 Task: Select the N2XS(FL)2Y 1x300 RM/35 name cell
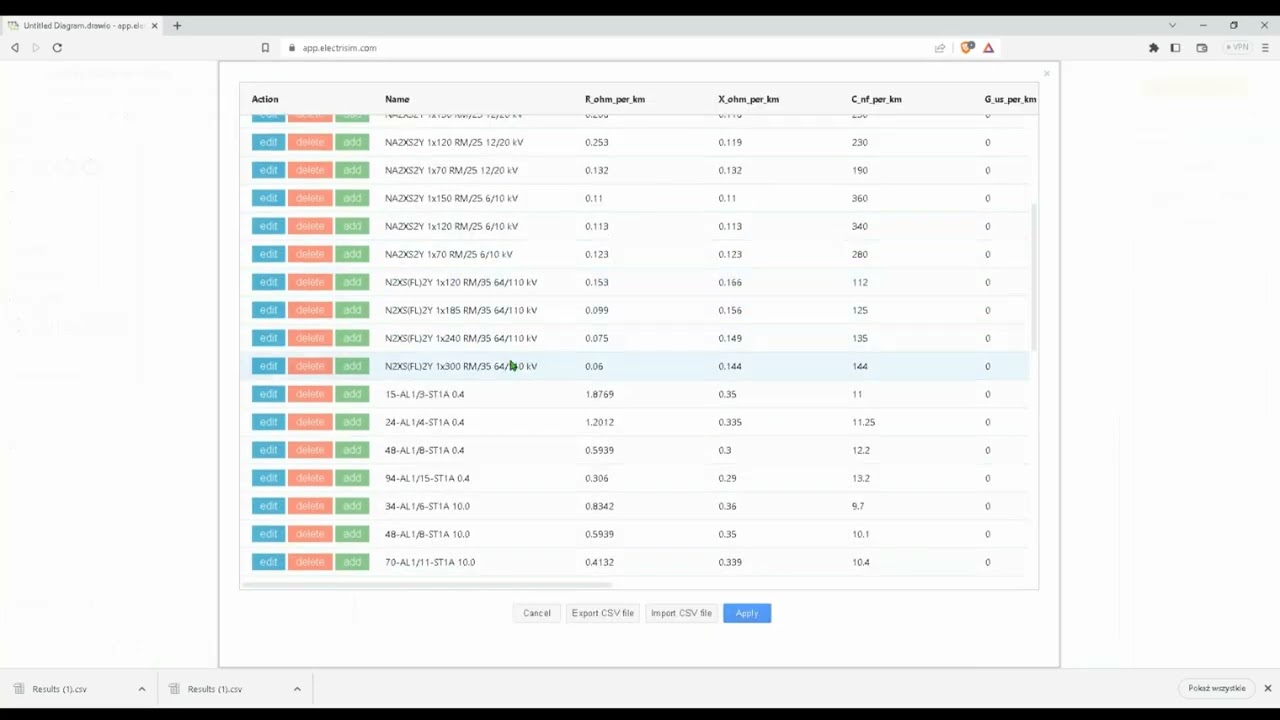pos(461,366)
